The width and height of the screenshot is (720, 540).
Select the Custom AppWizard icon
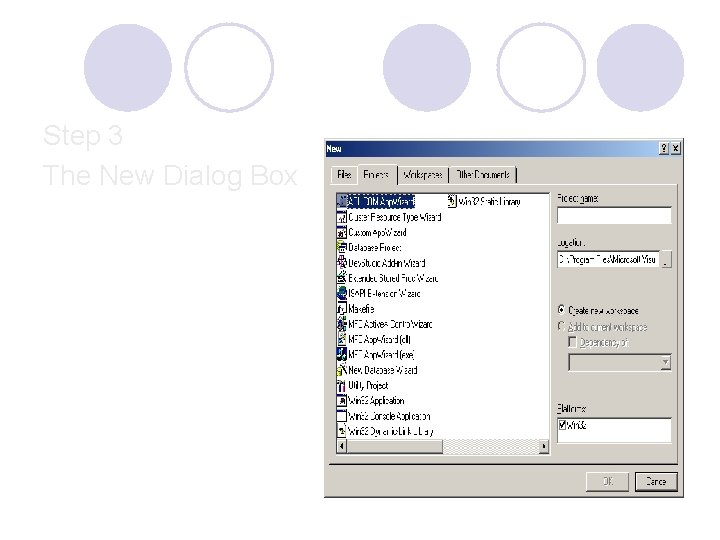click(342, 232)
